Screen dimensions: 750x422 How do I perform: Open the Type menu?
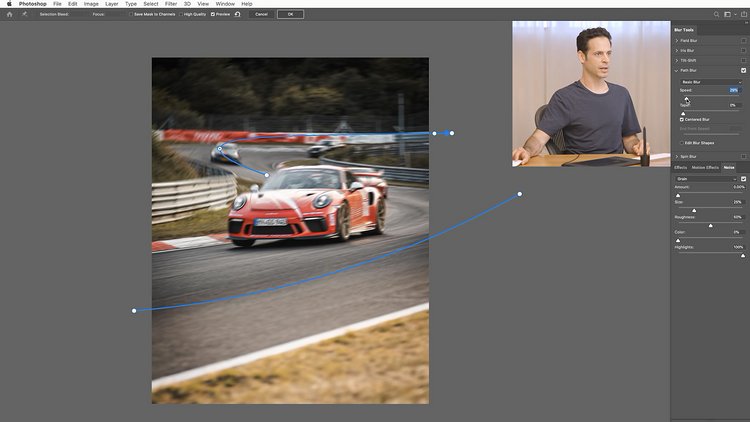(x=131, y=4)
